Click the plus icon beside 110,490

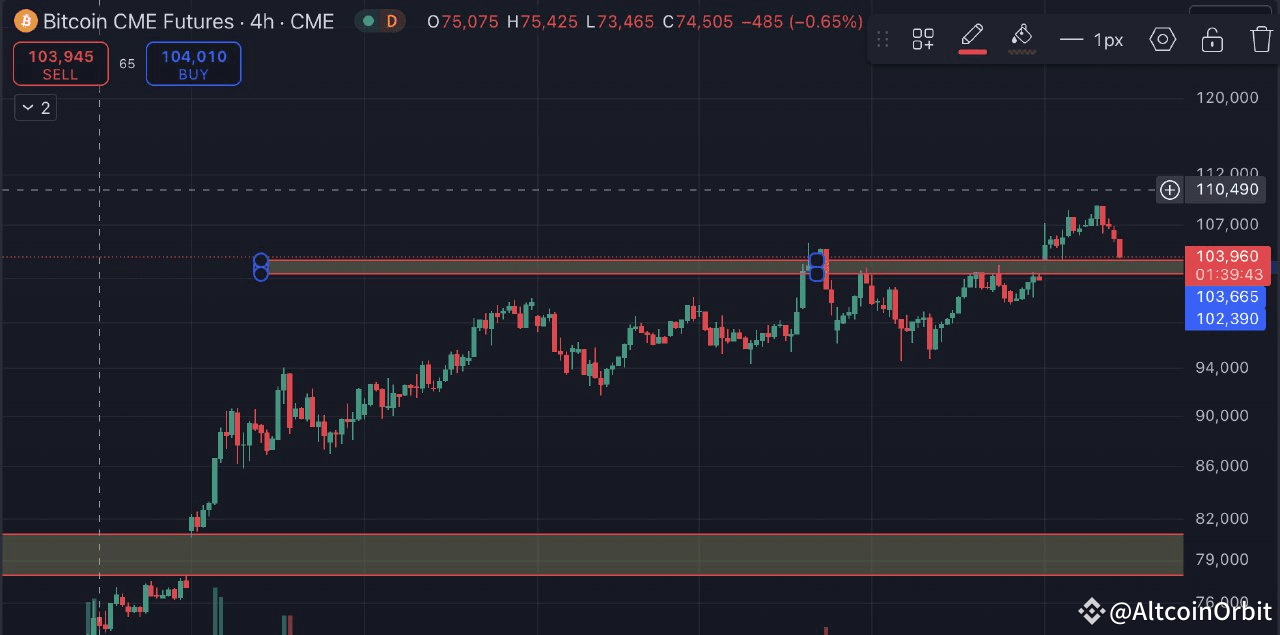[1169, 190]
